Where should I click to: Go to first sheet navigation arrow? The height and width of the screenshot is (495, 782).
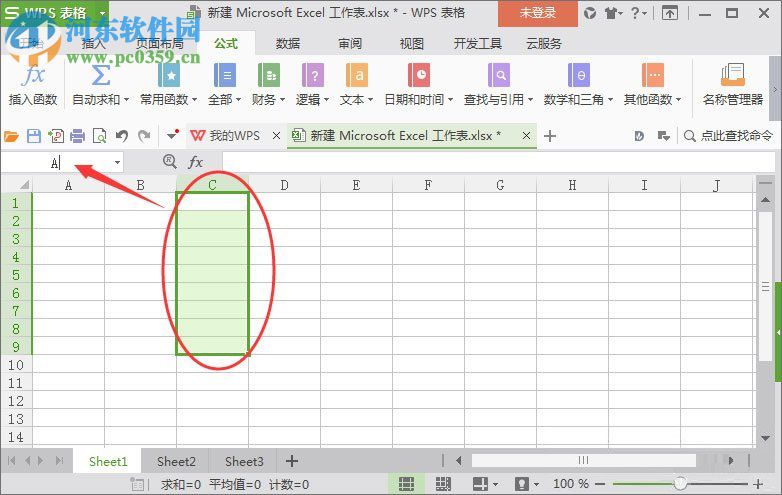tap(12, 461)
